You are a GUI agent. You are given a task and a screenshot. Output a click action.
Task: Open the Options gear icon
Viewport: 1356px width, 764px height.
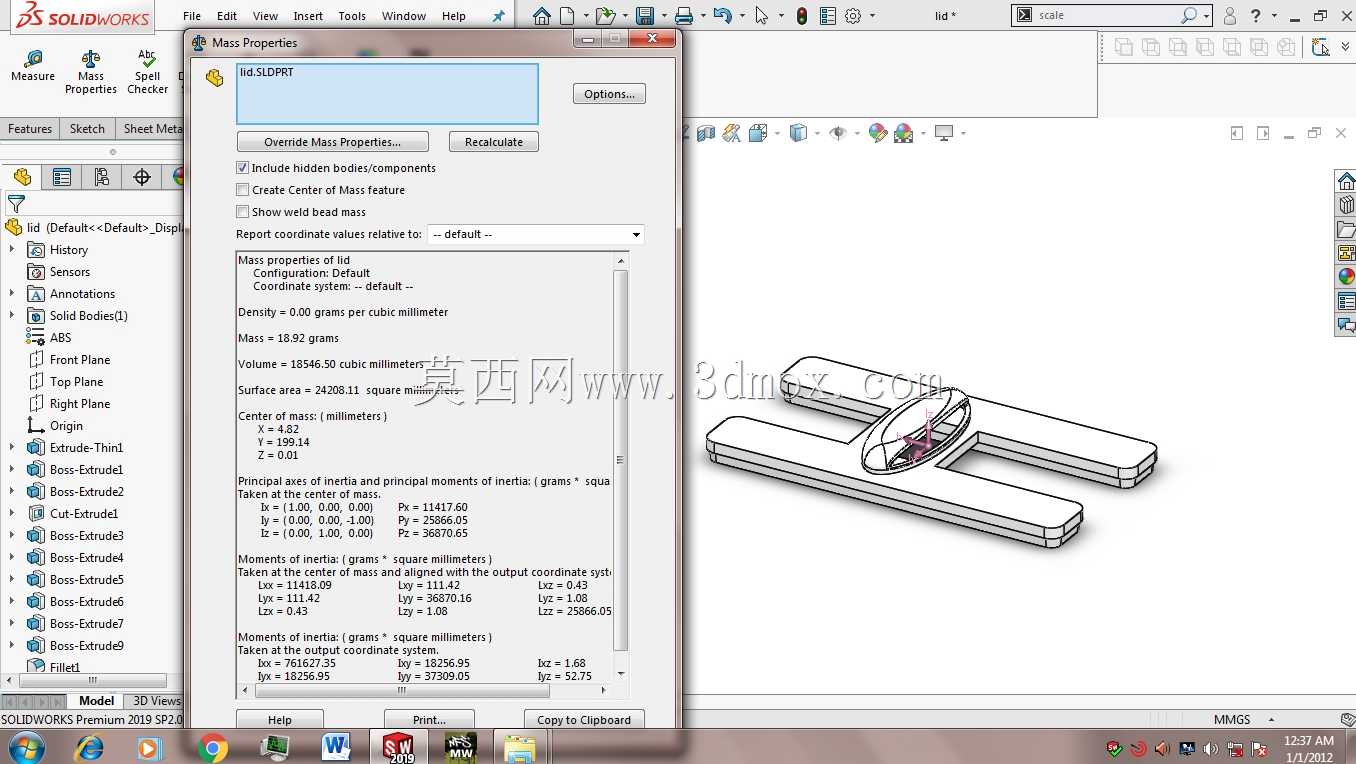point(853,16)
